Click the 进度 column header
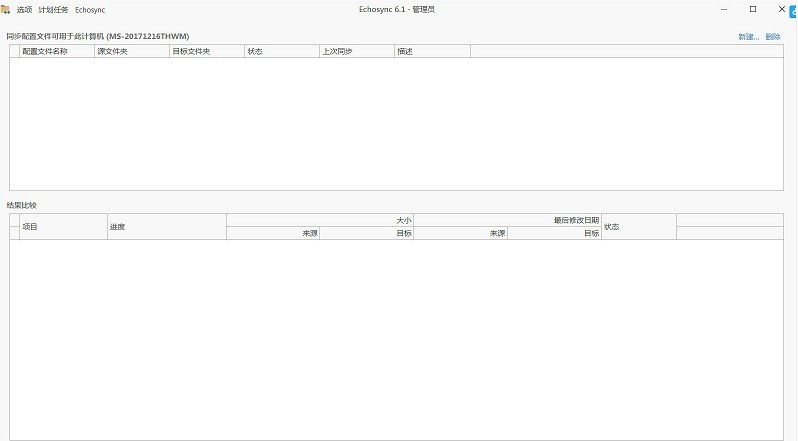Screen dimensions: 798x441 [x=167, y=226]
